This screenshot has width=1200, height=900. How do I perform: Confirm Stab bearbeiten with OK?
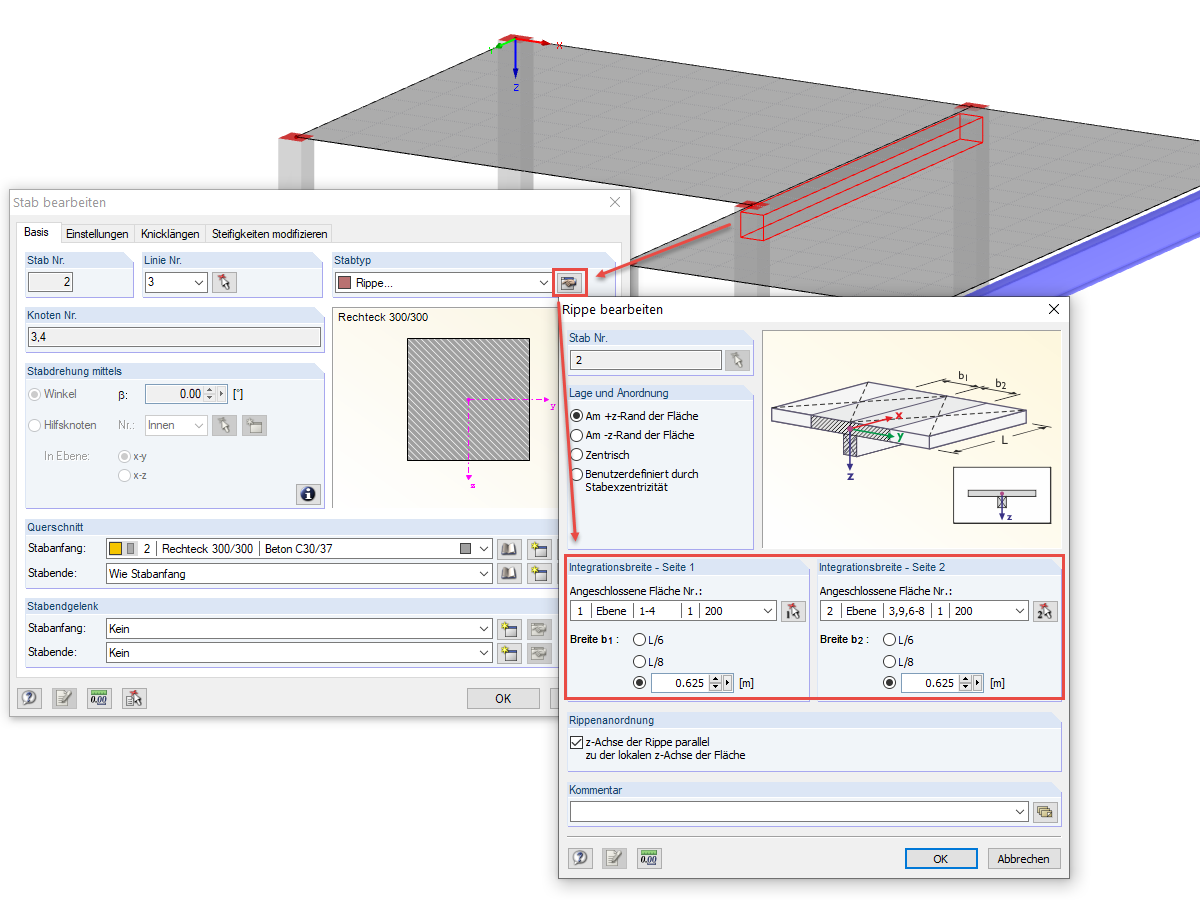503,698
